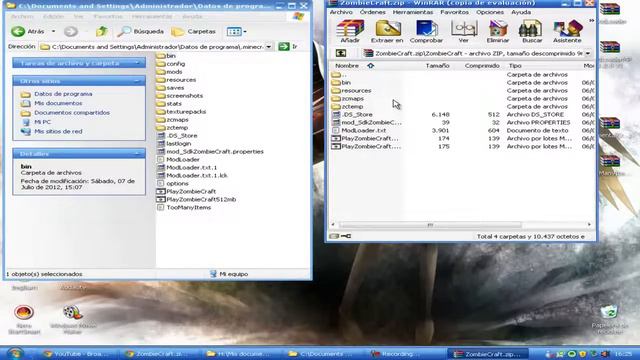640x360 pixels.
Task: Select mod_SdkZombieCraft.properties in Explorer
Action: tap(210, 151)
